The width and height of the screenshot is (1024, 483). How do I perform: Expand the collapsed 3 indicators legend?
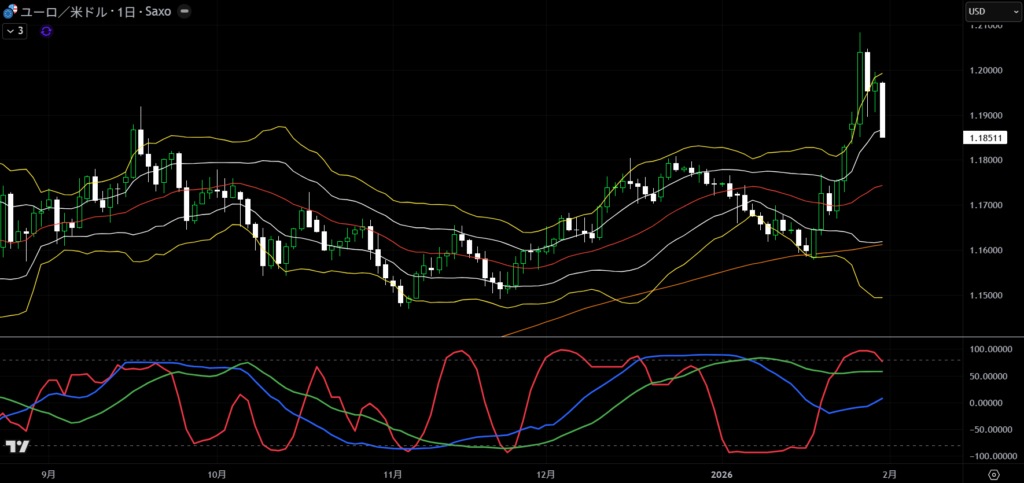pyautogui.click(x=14, y=31)
